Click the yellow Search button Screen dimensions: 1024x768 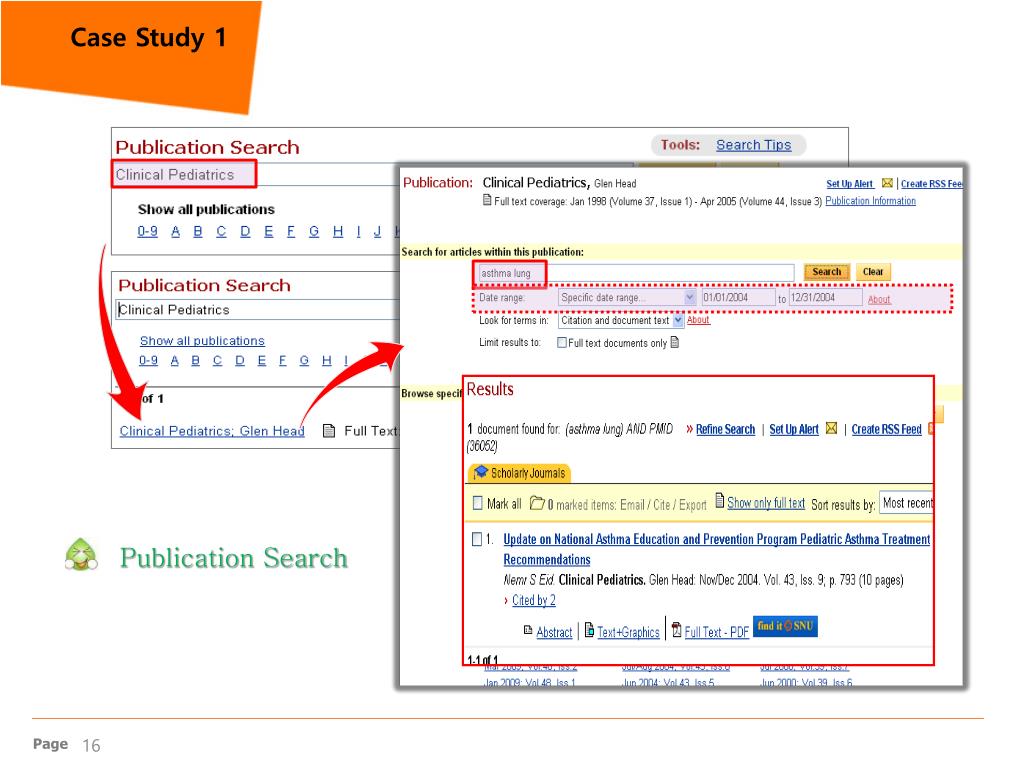point(827,272)
